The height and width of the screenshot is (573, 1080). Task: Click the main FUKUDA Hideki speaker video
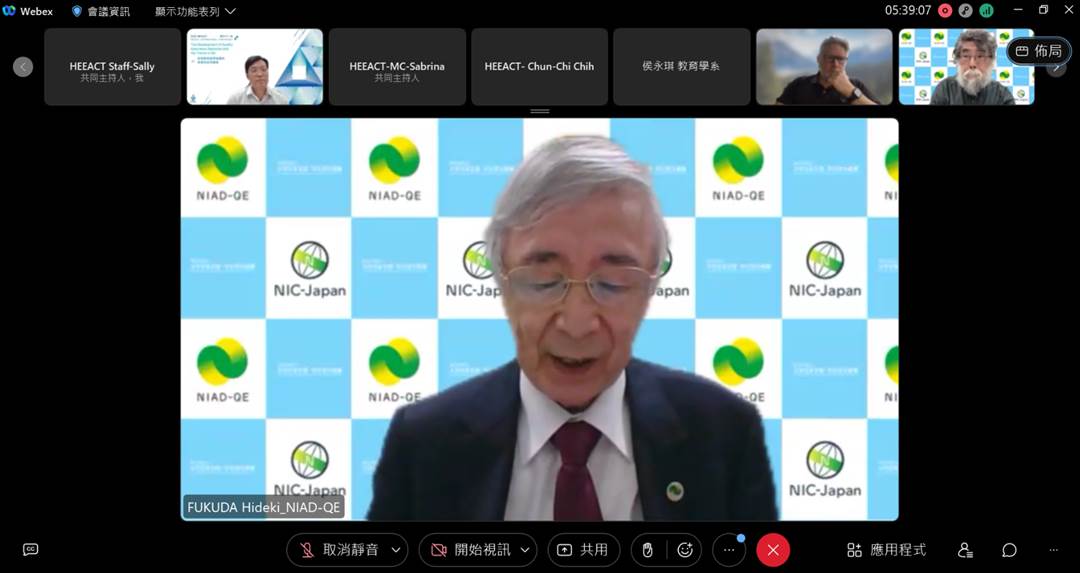click(539, 319)
